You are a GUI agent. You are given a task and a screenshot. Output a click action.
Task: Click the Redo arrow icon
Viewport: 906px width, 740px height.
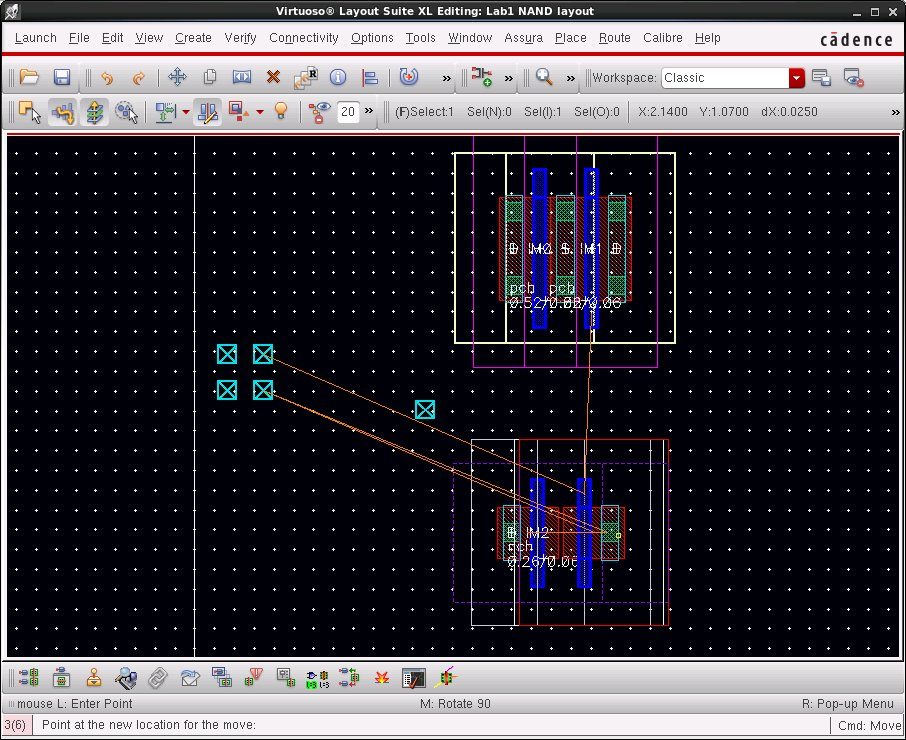point(139,77)
